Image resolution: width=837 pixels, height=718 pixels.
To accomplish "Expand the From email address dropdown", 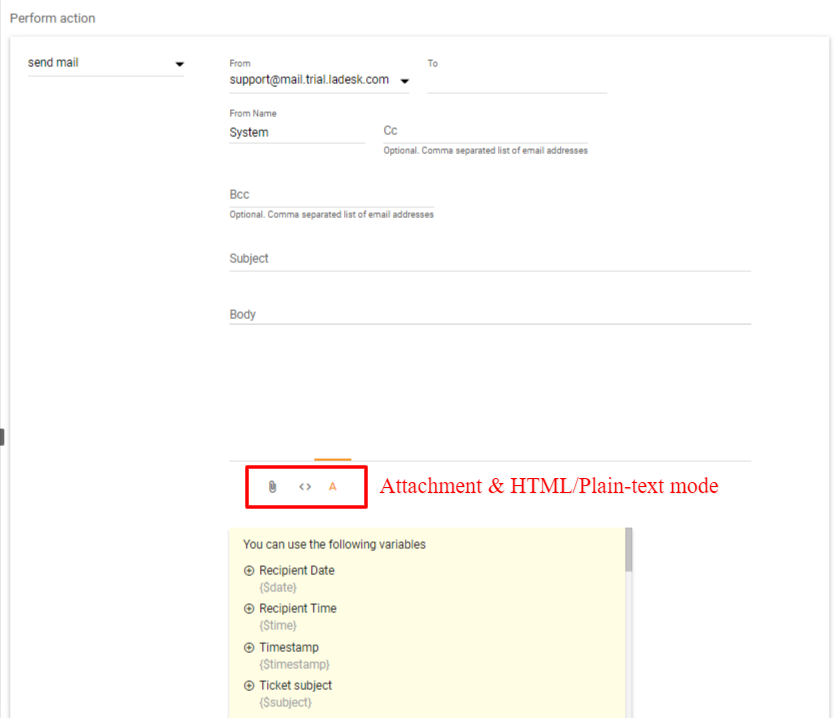I will [404, 81].
